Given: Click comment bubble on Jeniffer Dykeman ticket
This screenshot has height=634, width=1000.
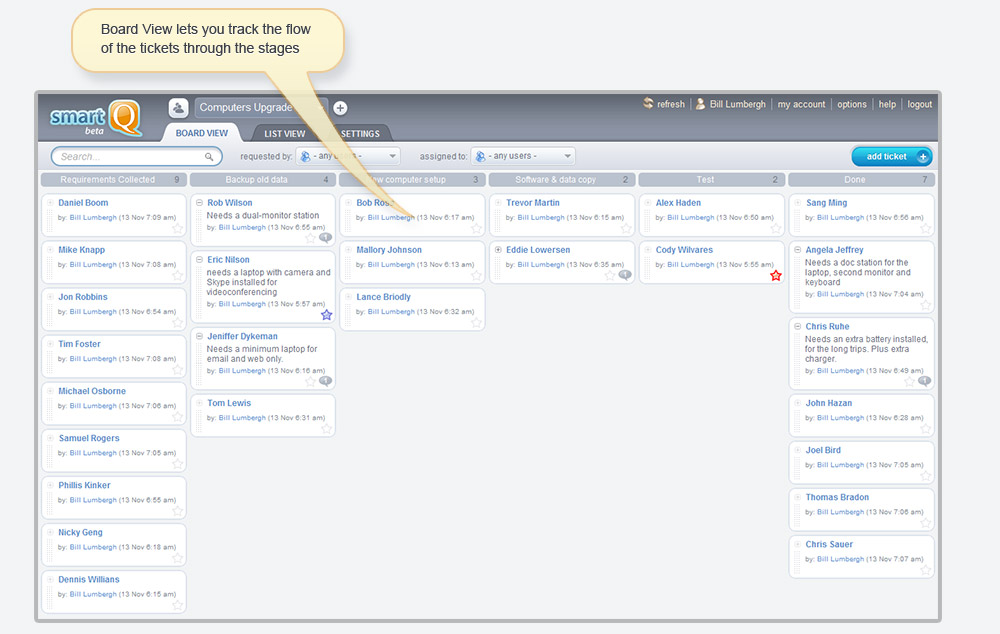Looking at the screenshot, I should click(x=325, y=381).
